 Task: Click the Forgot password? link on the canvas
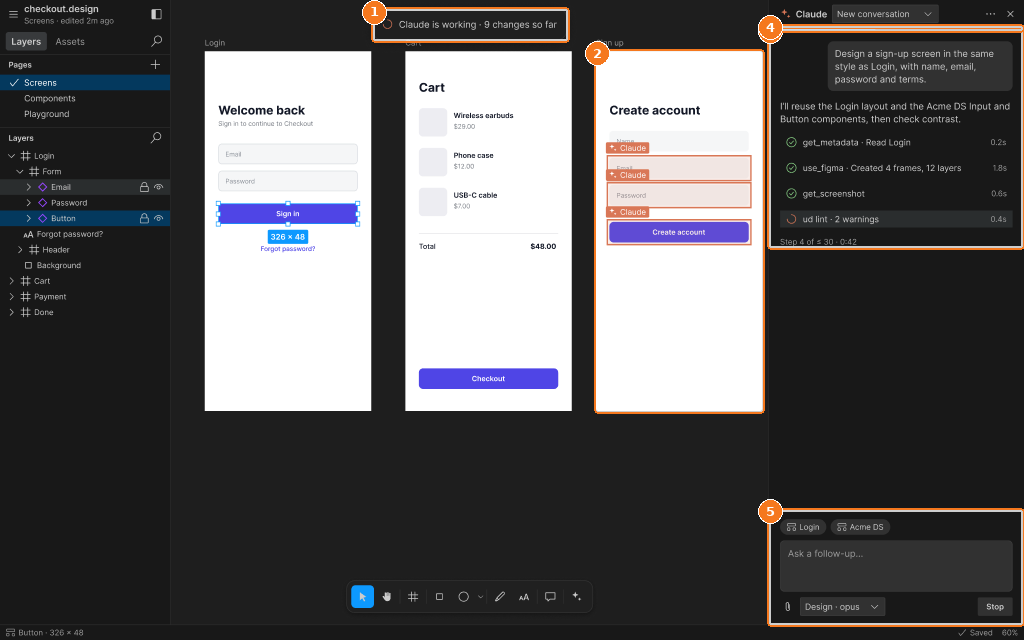coord(288,249)
